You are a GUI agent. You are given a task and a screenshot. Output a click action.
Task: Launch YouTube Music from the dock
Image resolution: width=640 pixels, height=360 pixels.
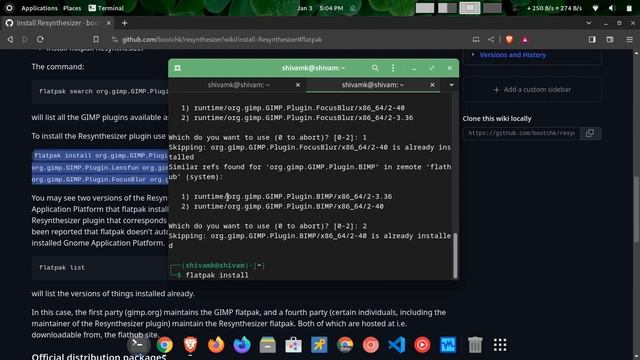422,345
